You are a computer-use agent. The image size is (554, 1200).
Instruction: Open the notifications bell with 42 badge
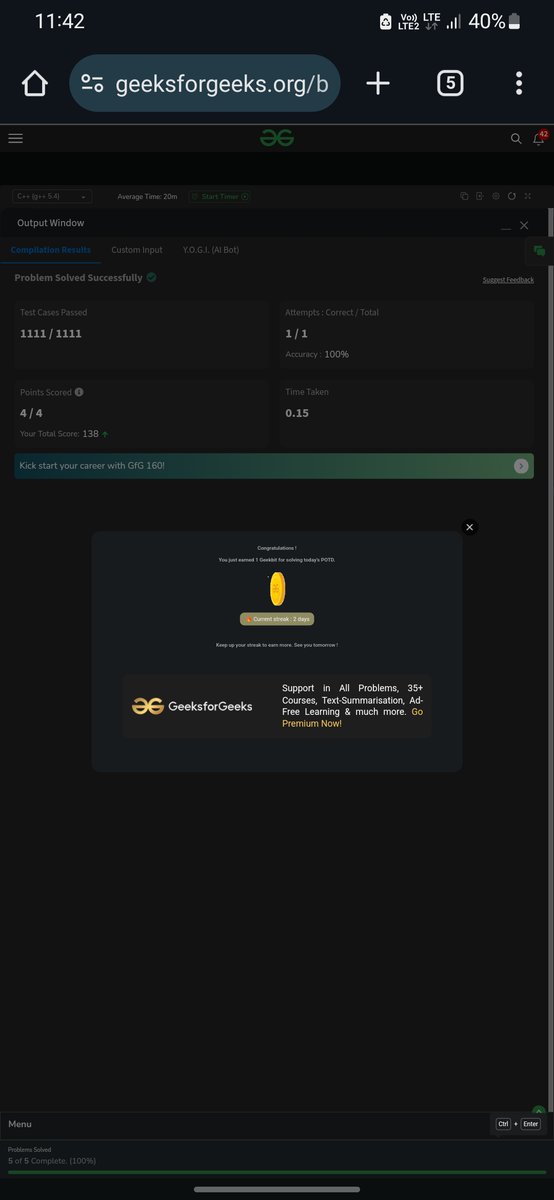pos(540,138)
